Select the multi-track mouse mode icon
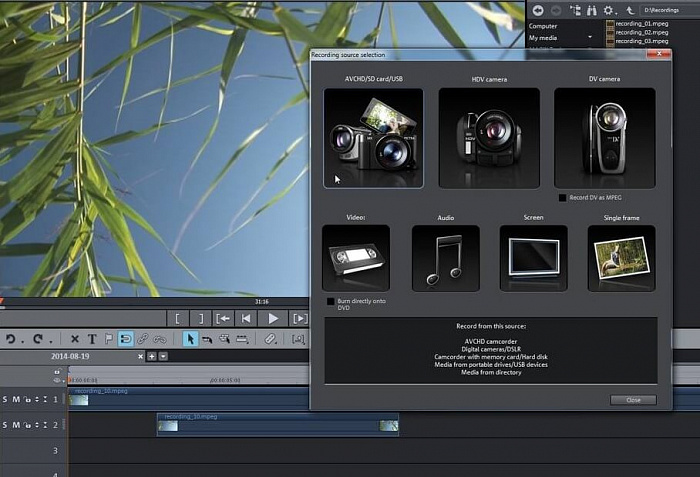 (x=225, y=339)
